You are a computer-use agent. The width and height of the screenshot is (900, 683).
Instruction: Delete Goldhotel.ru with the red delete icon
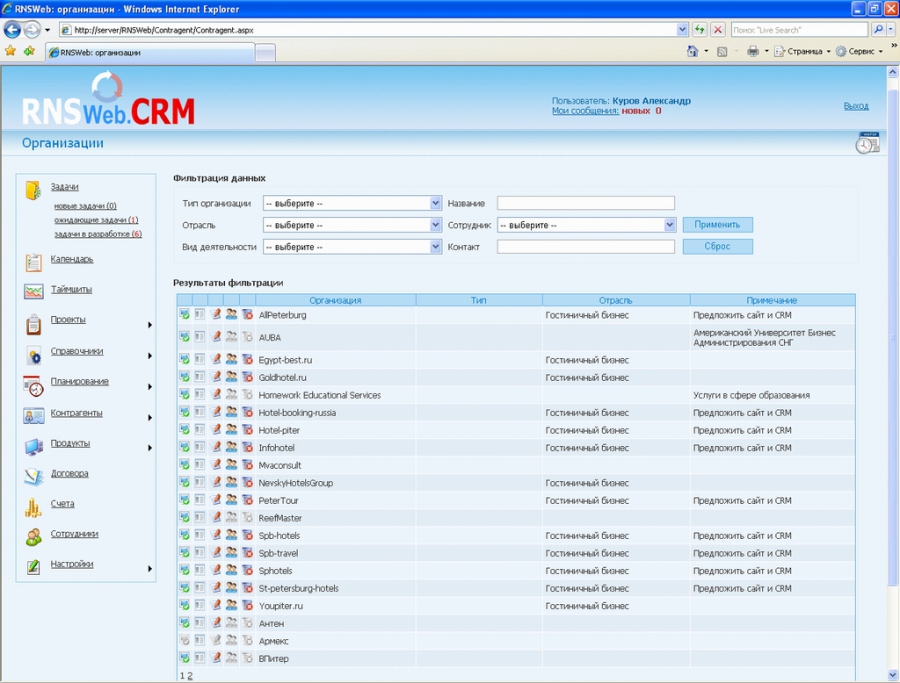[x=250, y=377]
